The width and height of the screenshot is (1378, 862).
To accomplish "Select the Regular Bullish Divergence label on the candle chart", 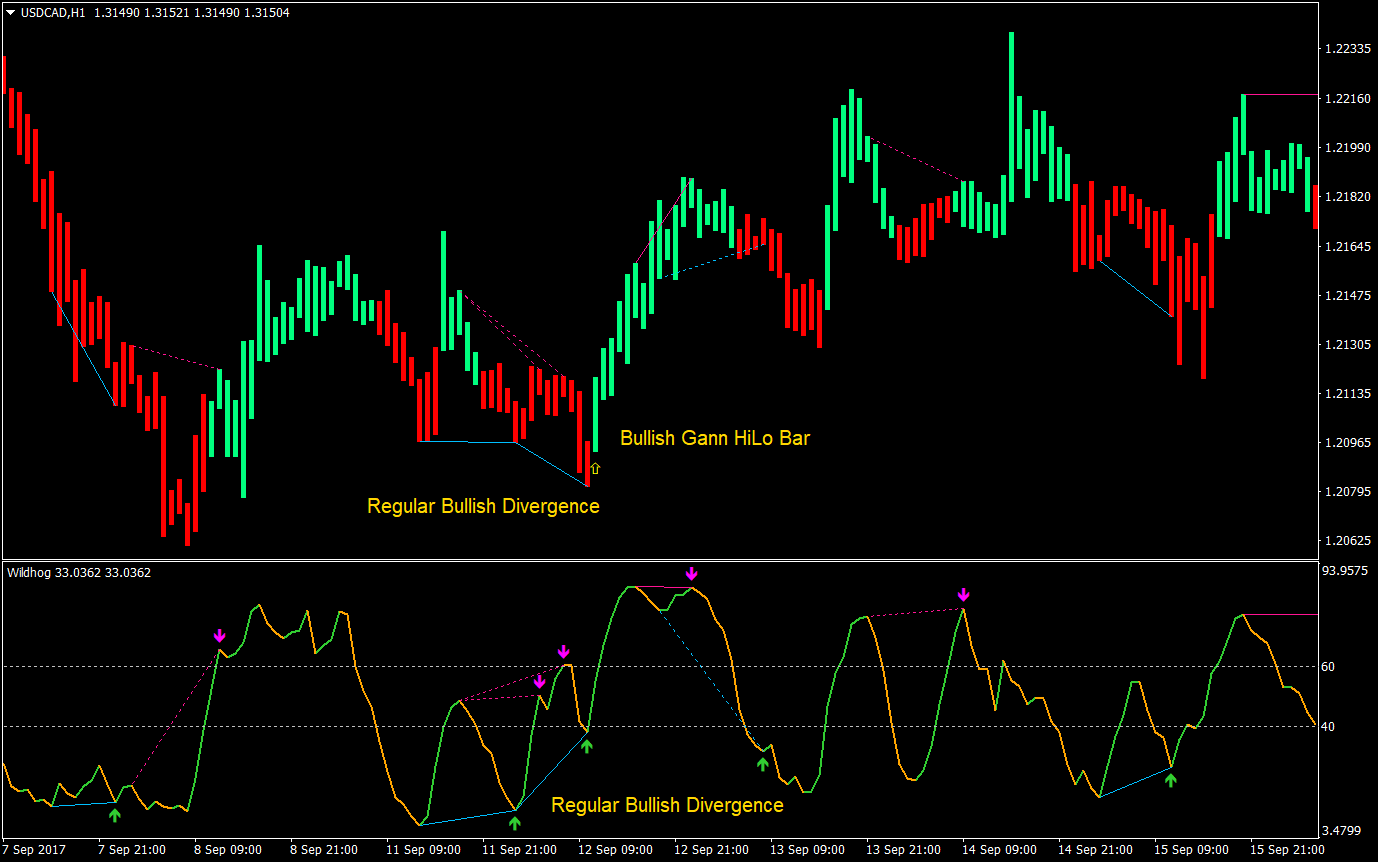I will click(x=483, y=506).
